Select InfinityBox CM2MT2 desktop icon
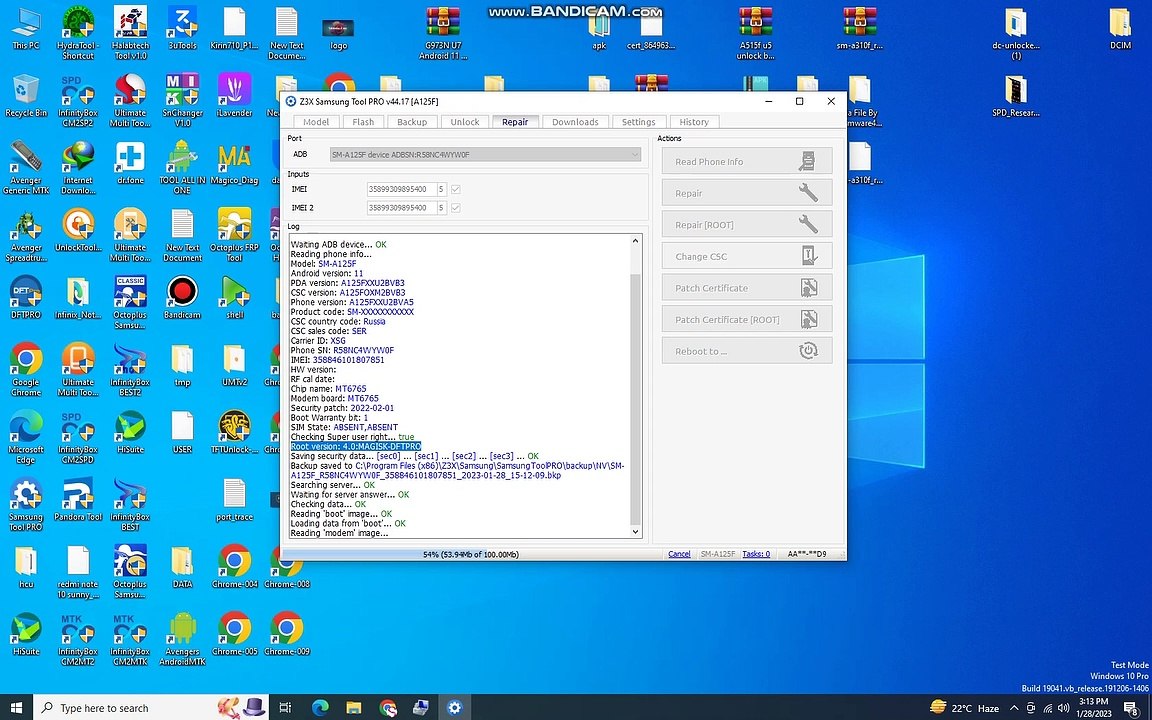The image size is (1152, 720). (78, 639)
